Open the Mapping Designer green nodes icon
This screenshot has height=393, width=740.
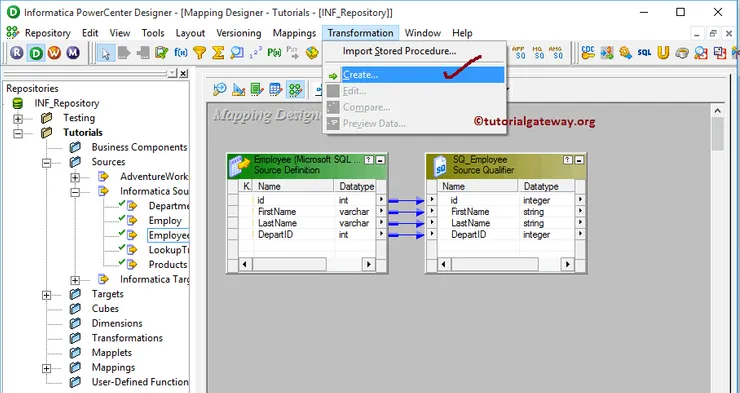point(295,89)
